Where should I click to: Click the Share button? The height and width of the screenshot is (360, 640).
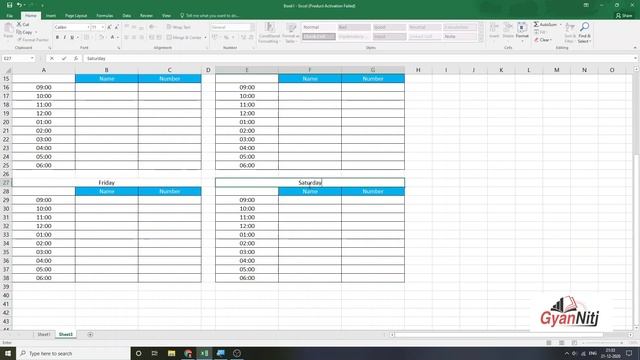(x=624, y=16)
